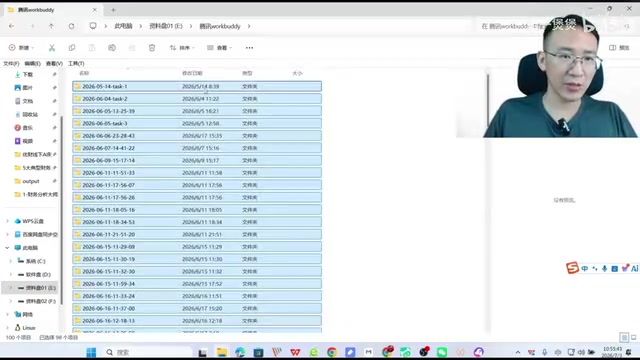
Task: Select 资料盘02 (F:) in the navigation tree
Action: coord(40,301)
